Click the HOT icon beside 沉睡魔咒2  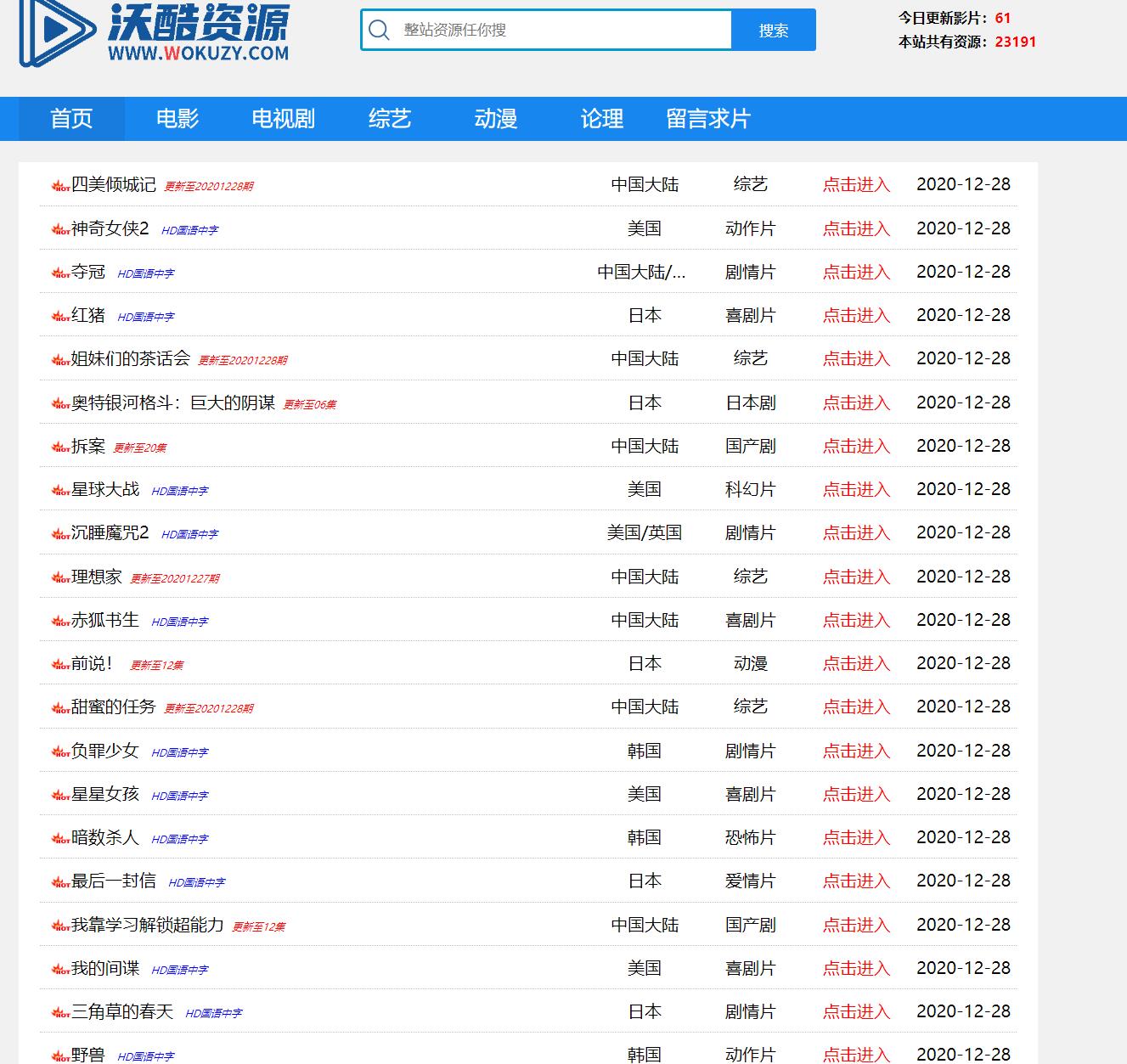click(60, 534)
